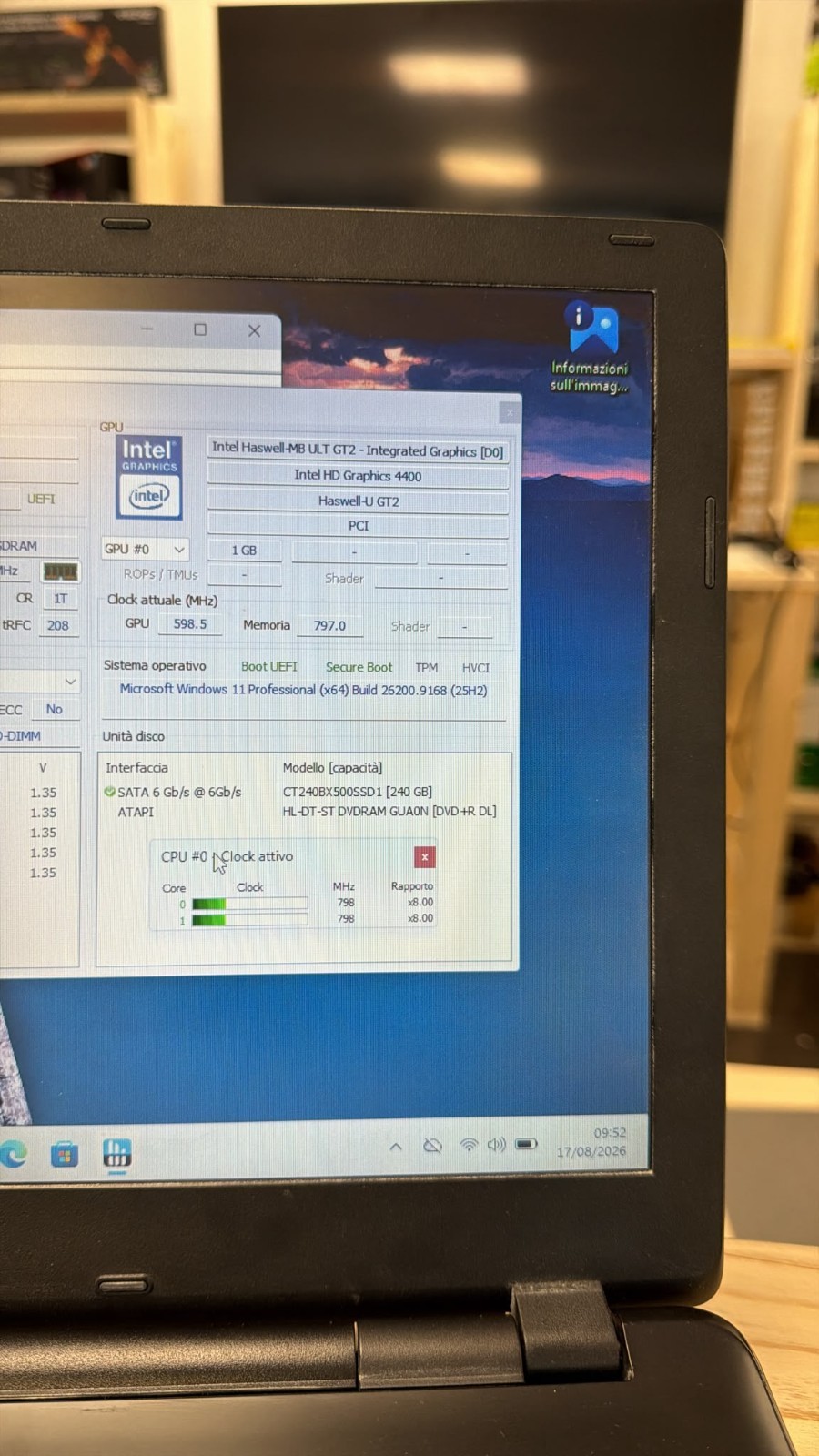Open Microsoft Store from the taskbar
Viewport: 819px width, 1456px height.
click(x=64, y=1156)
